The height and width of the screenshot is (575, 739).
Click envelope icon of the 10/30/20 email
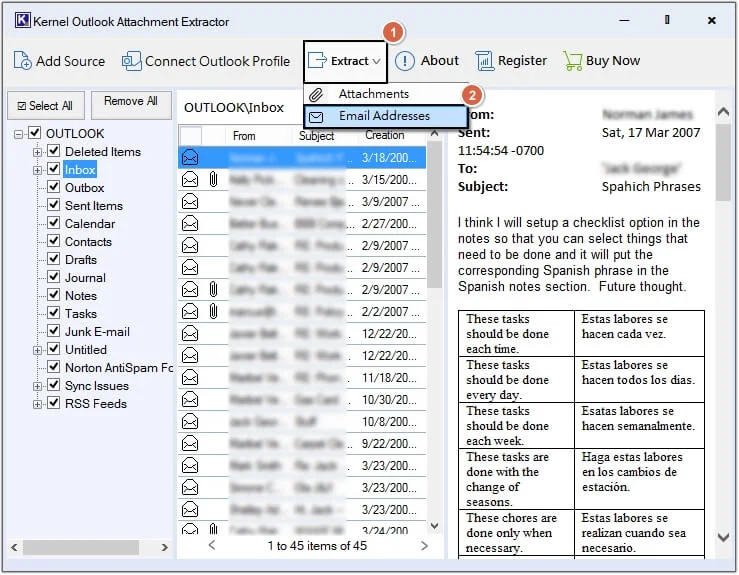click(190, 400)
